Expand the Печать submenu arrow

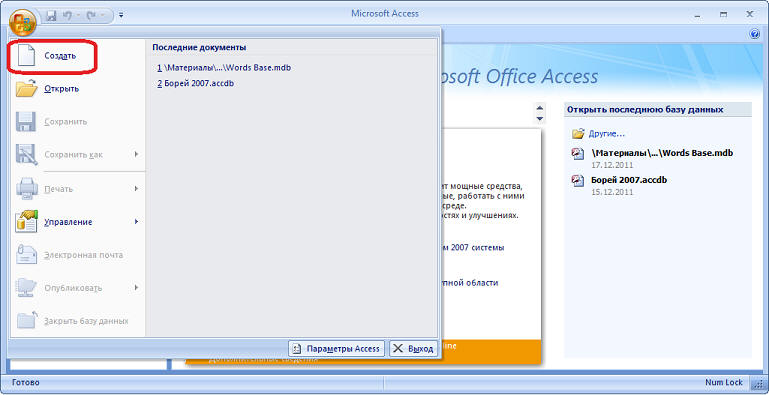click(136, 188)
